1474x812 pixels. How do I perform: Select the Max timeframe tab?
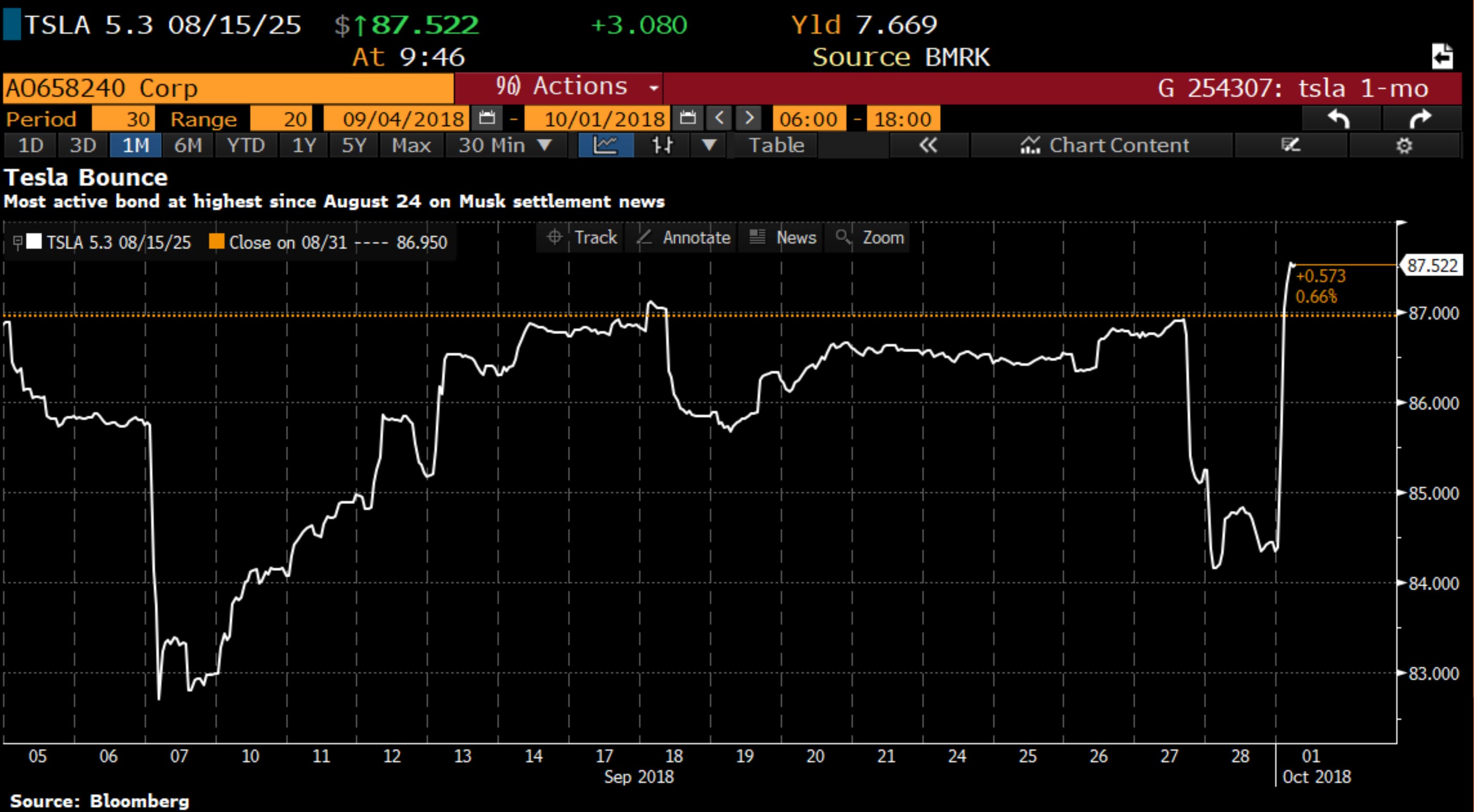tap(411, 145)
